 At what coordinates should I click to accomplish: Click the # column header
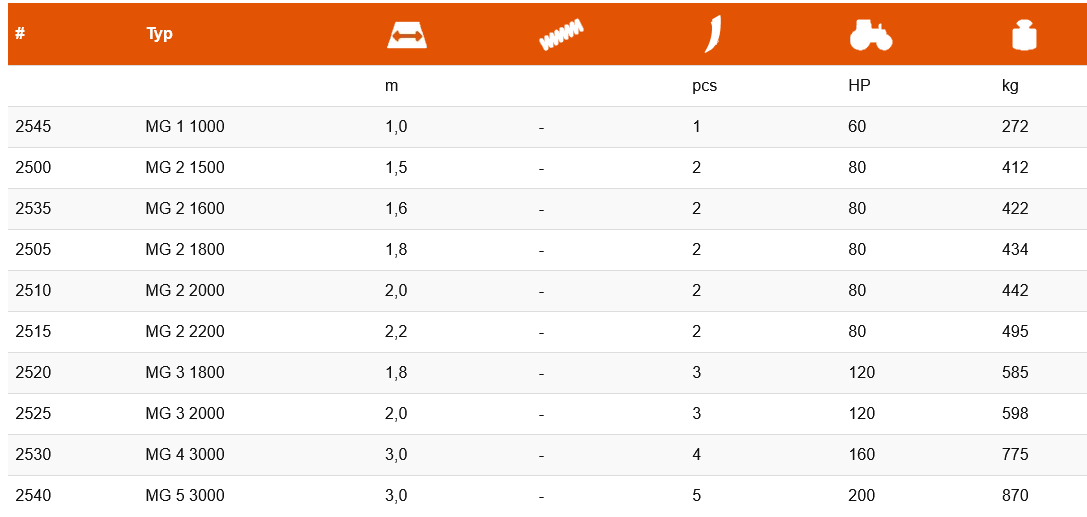pos(20,34)
